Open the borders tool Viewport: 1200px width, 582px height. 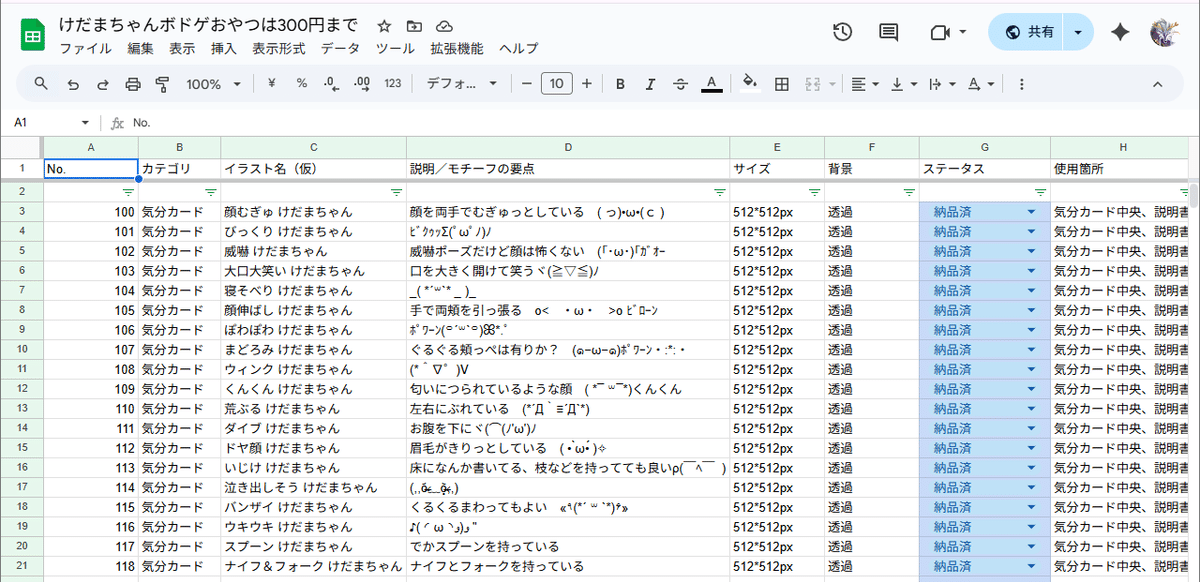click(x=782, y=84)
